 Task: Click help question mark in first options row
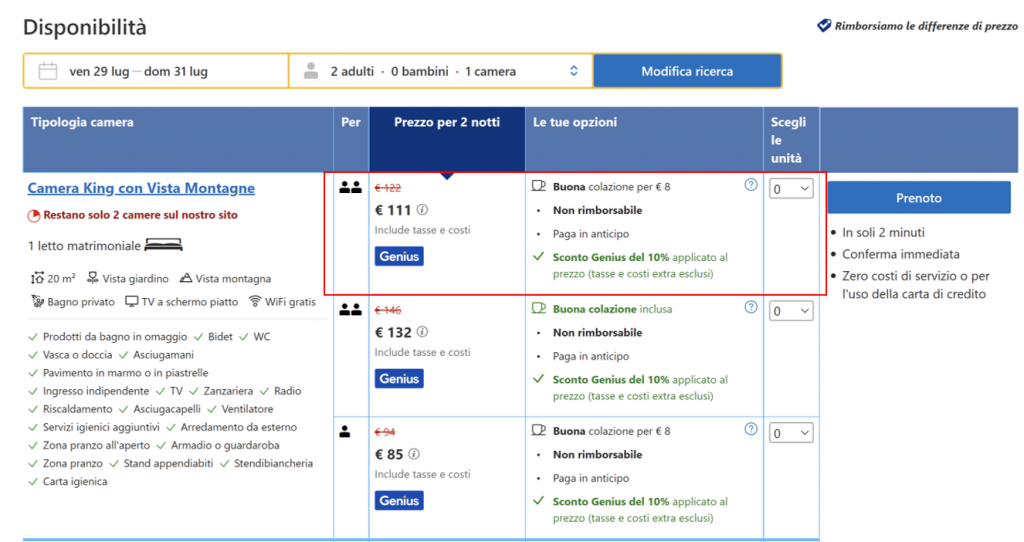pos(751,185)
